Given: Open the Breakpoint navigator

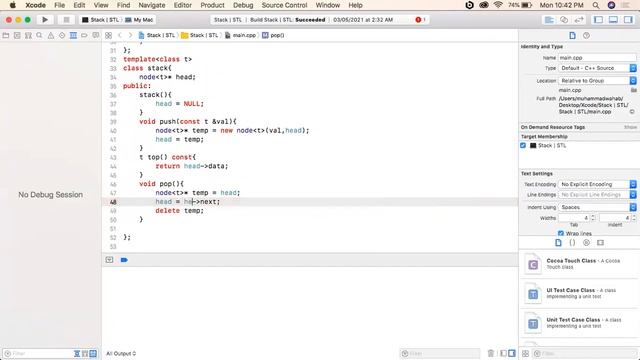Looking at the screenshot, I should coord(84,36).
